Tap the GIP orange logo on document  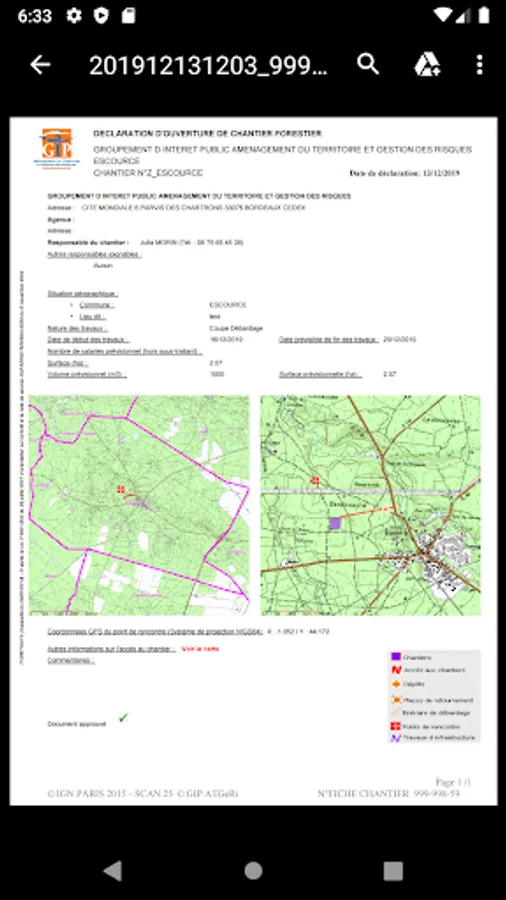[56, 148]
